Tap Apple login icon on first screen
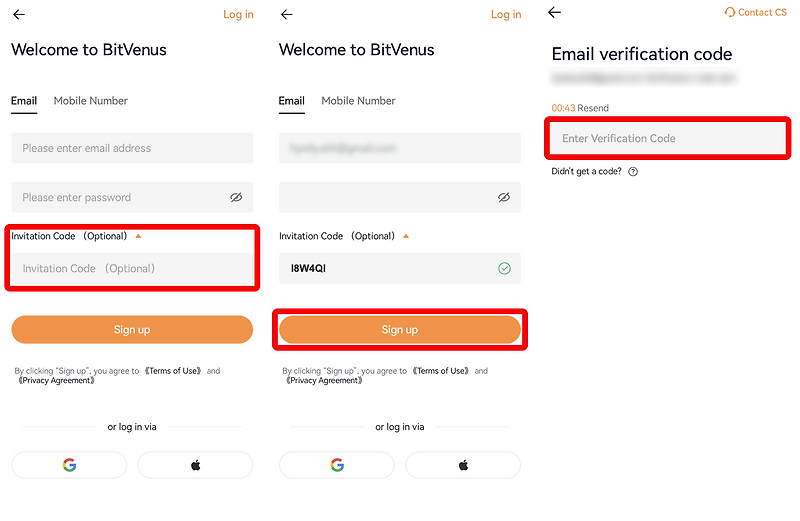 (x=195, y=465)
